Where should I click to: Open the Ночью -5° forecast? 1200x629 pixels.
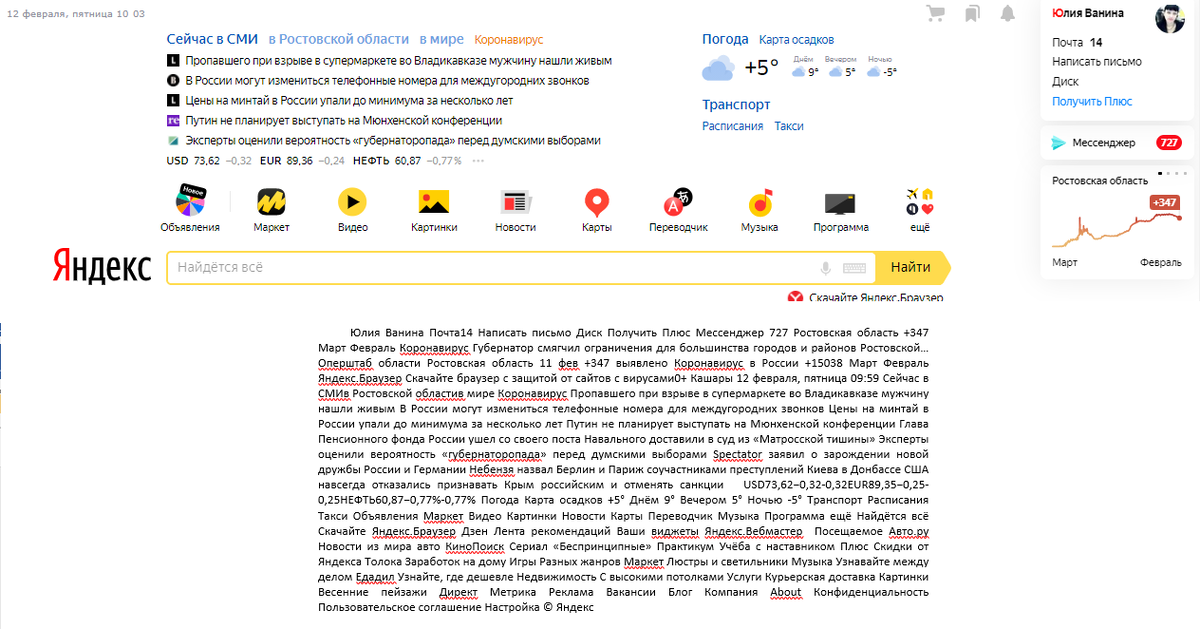881,67
